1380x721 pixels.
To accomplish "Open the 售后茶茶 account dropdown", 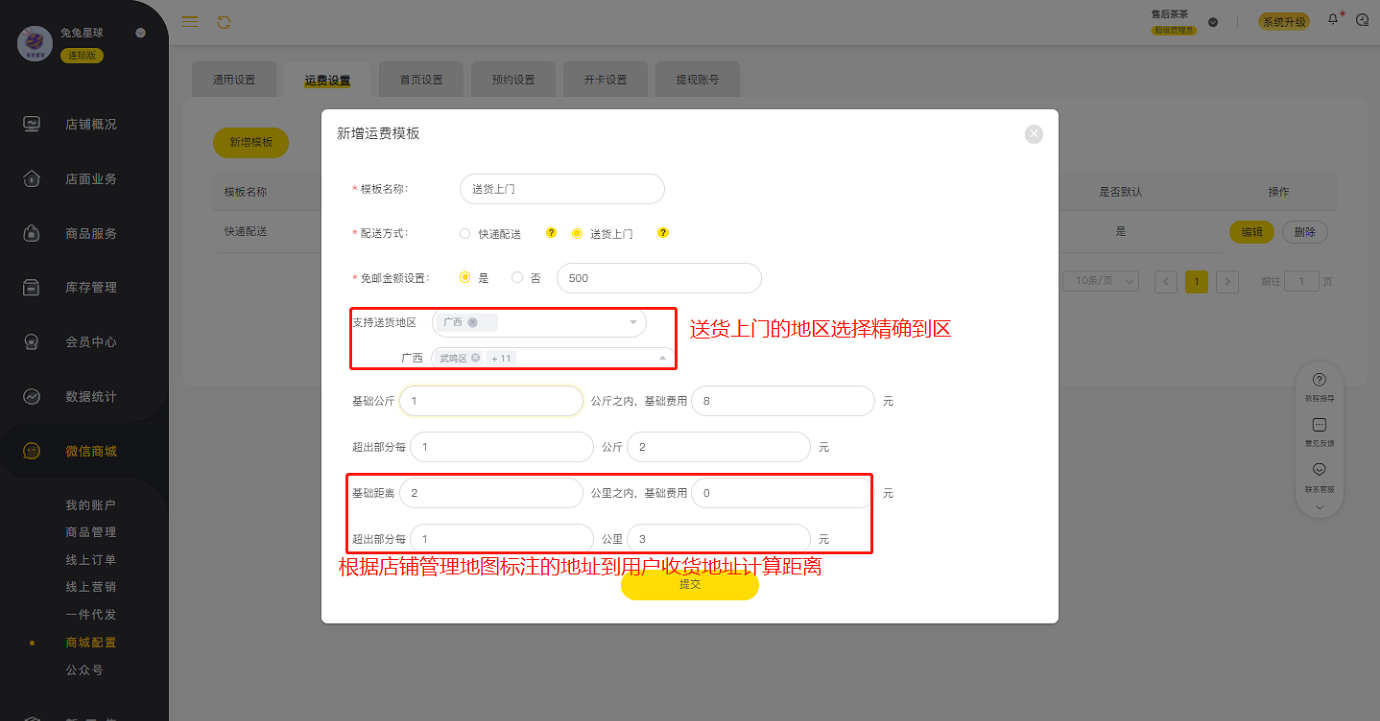I will (x=1212, y=22).
